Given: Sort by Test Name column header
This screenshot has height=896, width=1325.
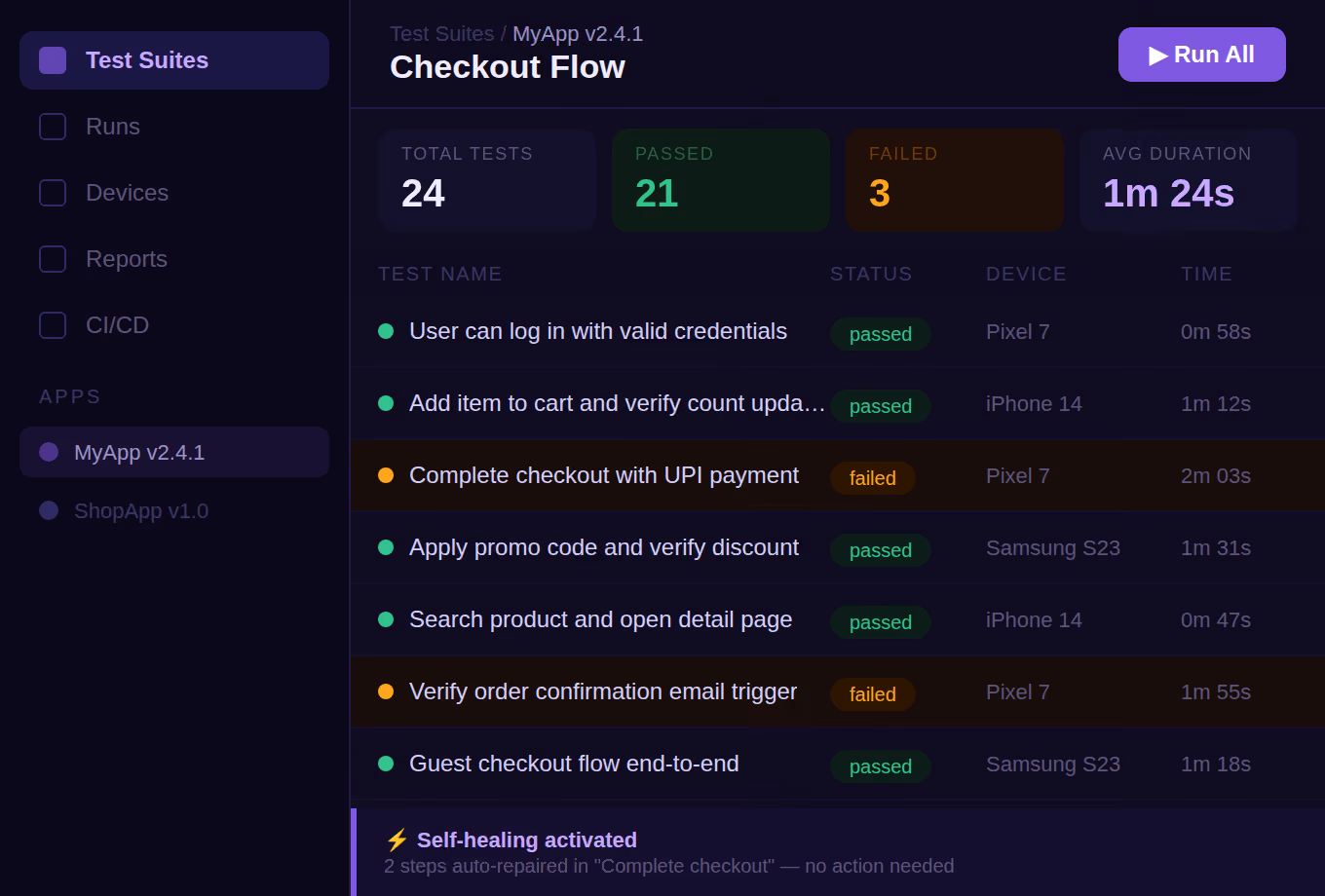Looking at the screenshot, I should click(x=440, y=274).
